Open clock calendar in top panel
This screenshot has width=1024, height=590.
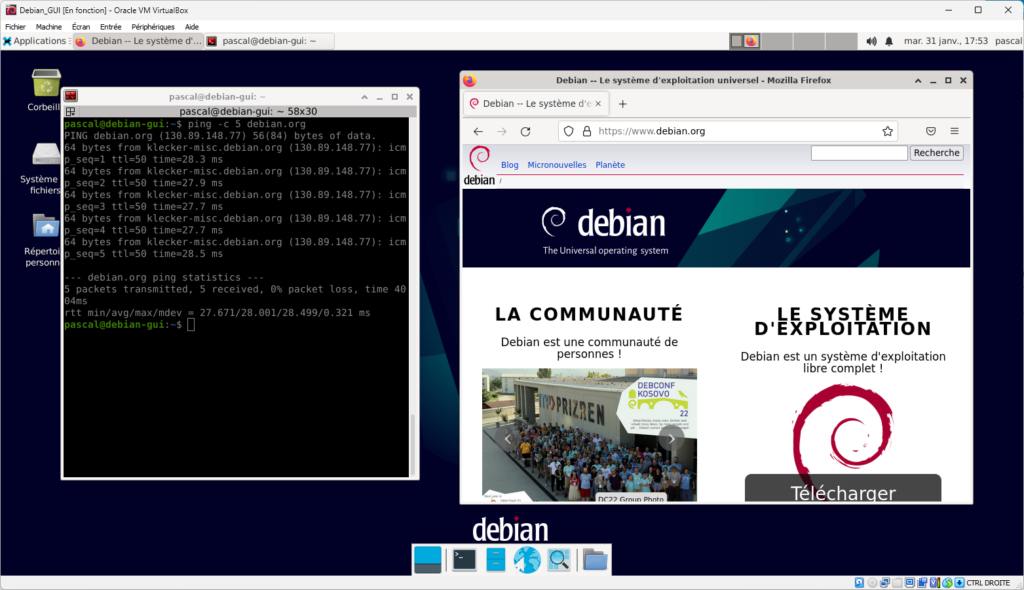[x=946, y=41]
